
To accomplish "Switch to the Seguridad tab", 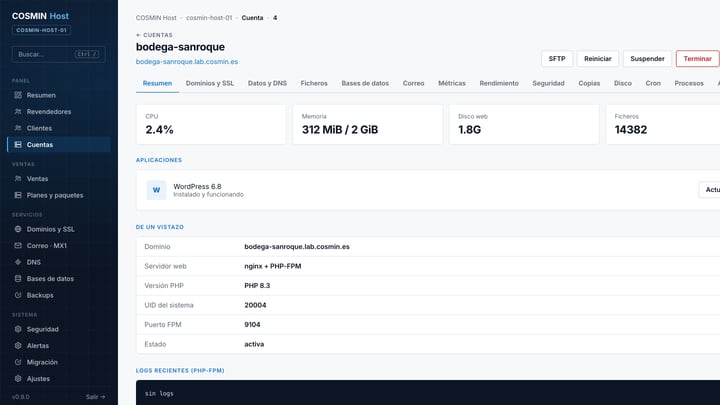I will 548,83.
